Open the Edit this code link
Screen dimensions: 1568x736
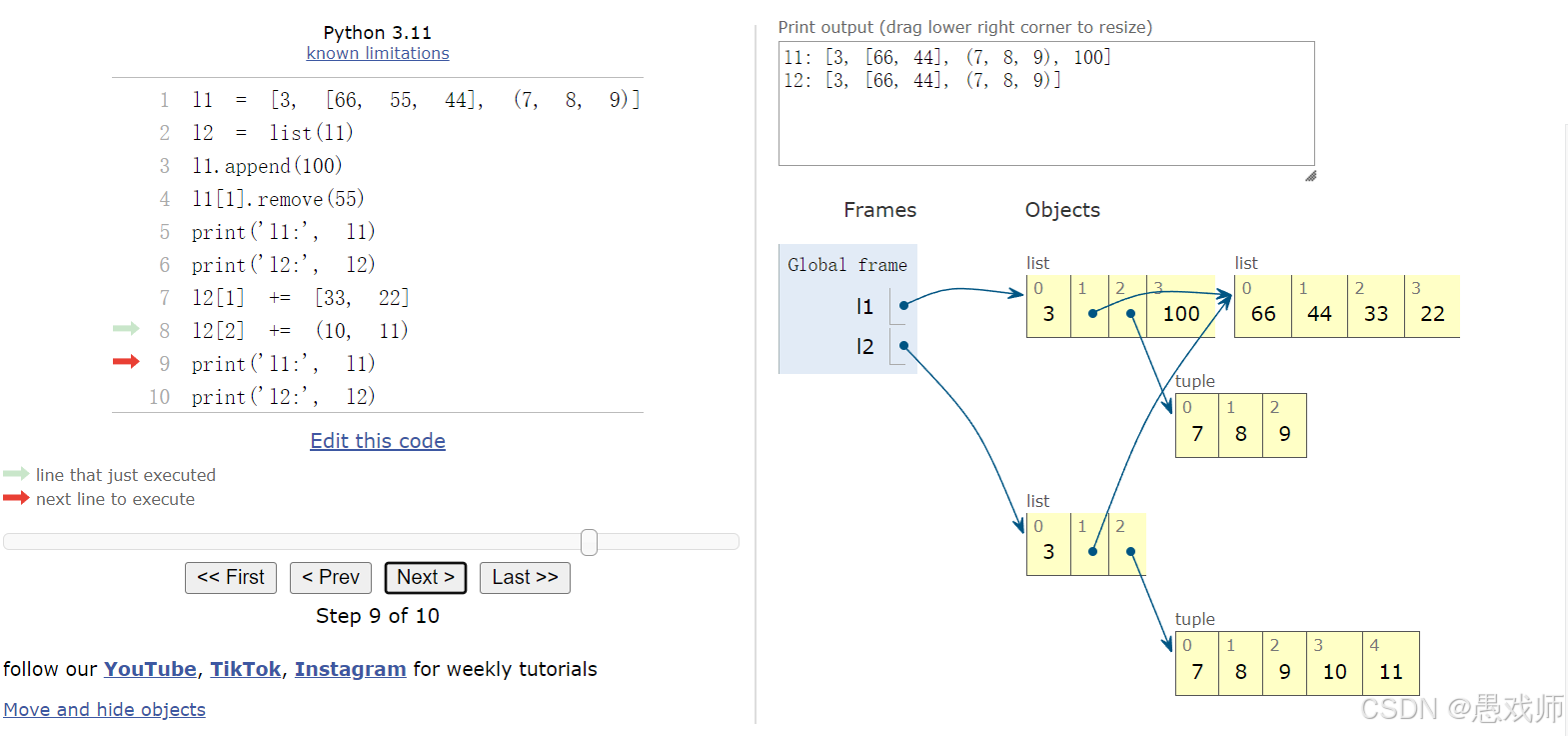[x=378, y=441]
